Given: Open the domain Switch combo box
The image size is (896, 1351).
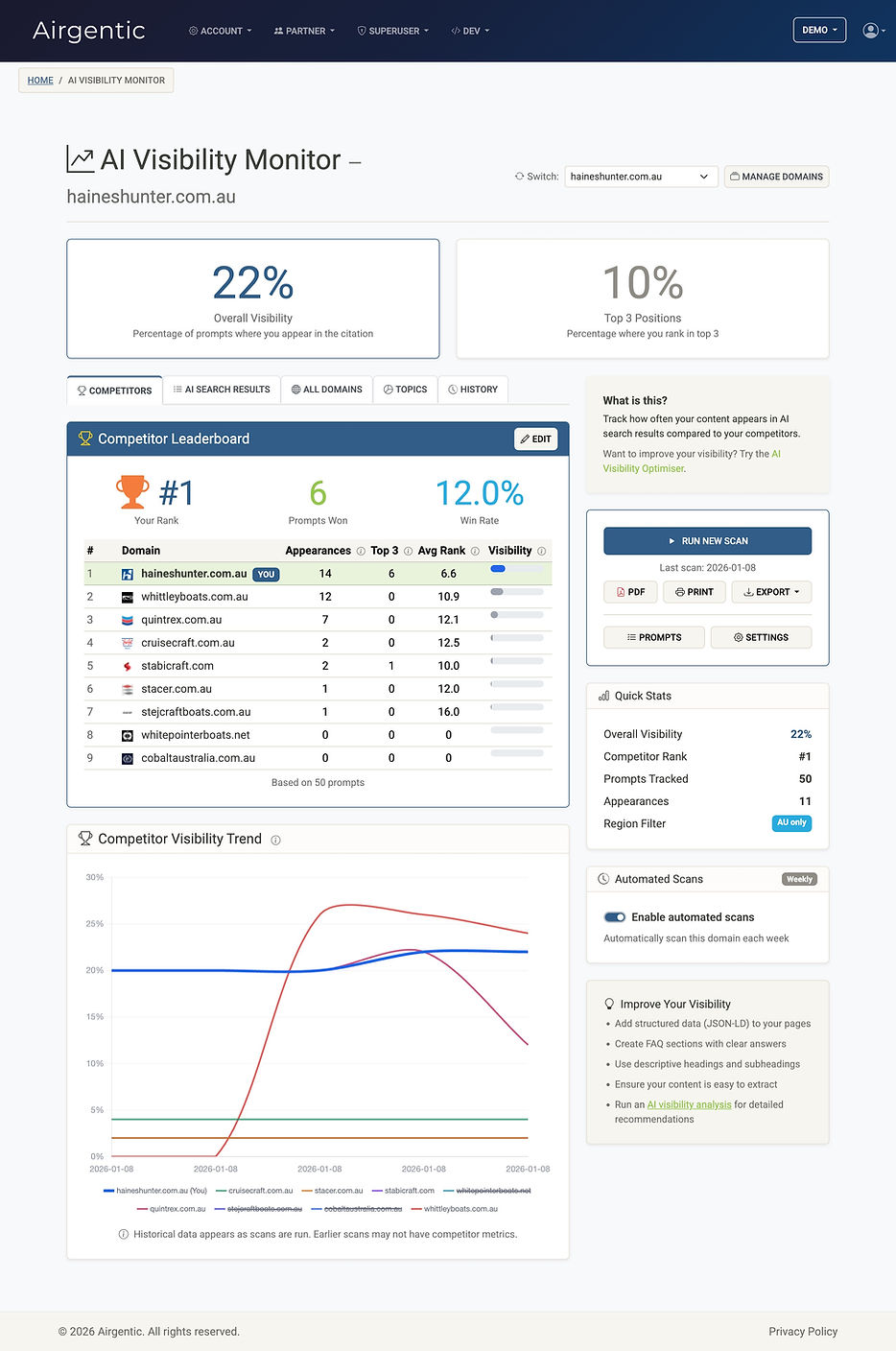Looking at the screenshot, I should 641,177.
